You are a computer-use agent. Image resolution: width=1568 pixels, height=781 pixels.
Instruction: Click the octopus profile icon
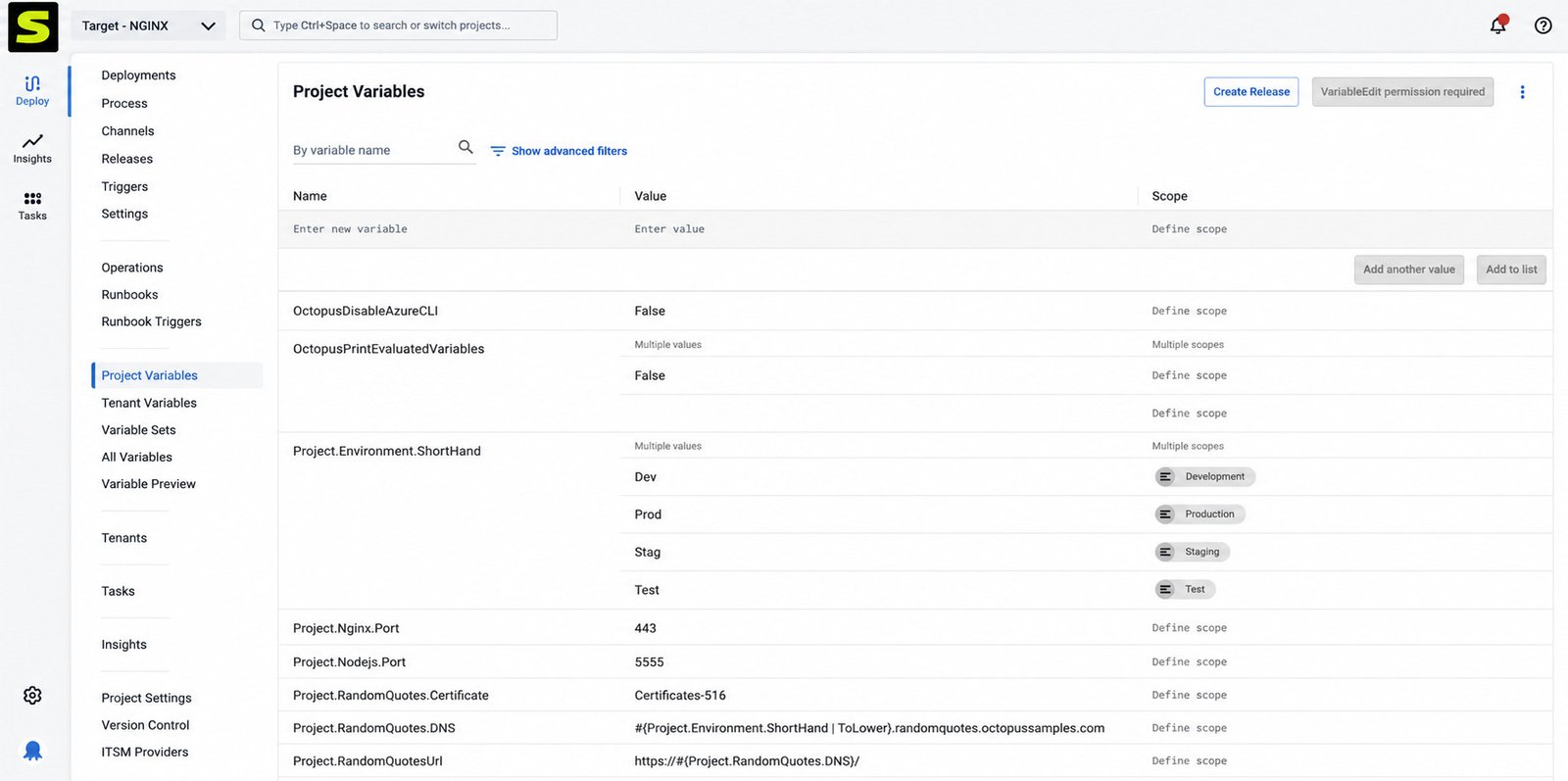pyautogui.click(x=32, y=751)
